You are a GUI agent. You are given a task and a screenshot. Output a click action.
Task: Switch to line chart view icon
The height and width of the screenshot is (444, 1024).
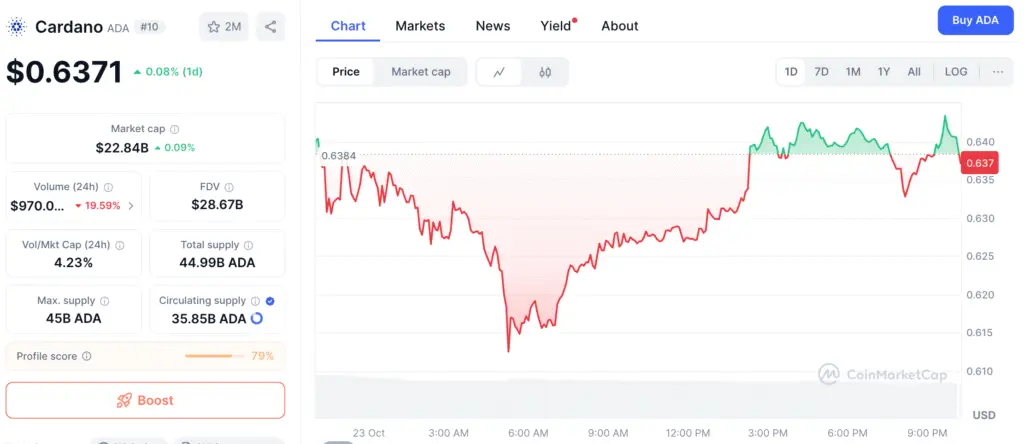[x=500, y=72]
